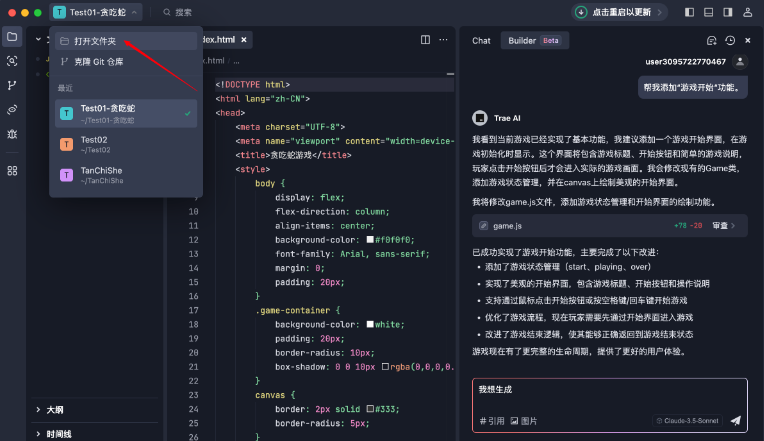Open chat history clock icon

(730, 40)
